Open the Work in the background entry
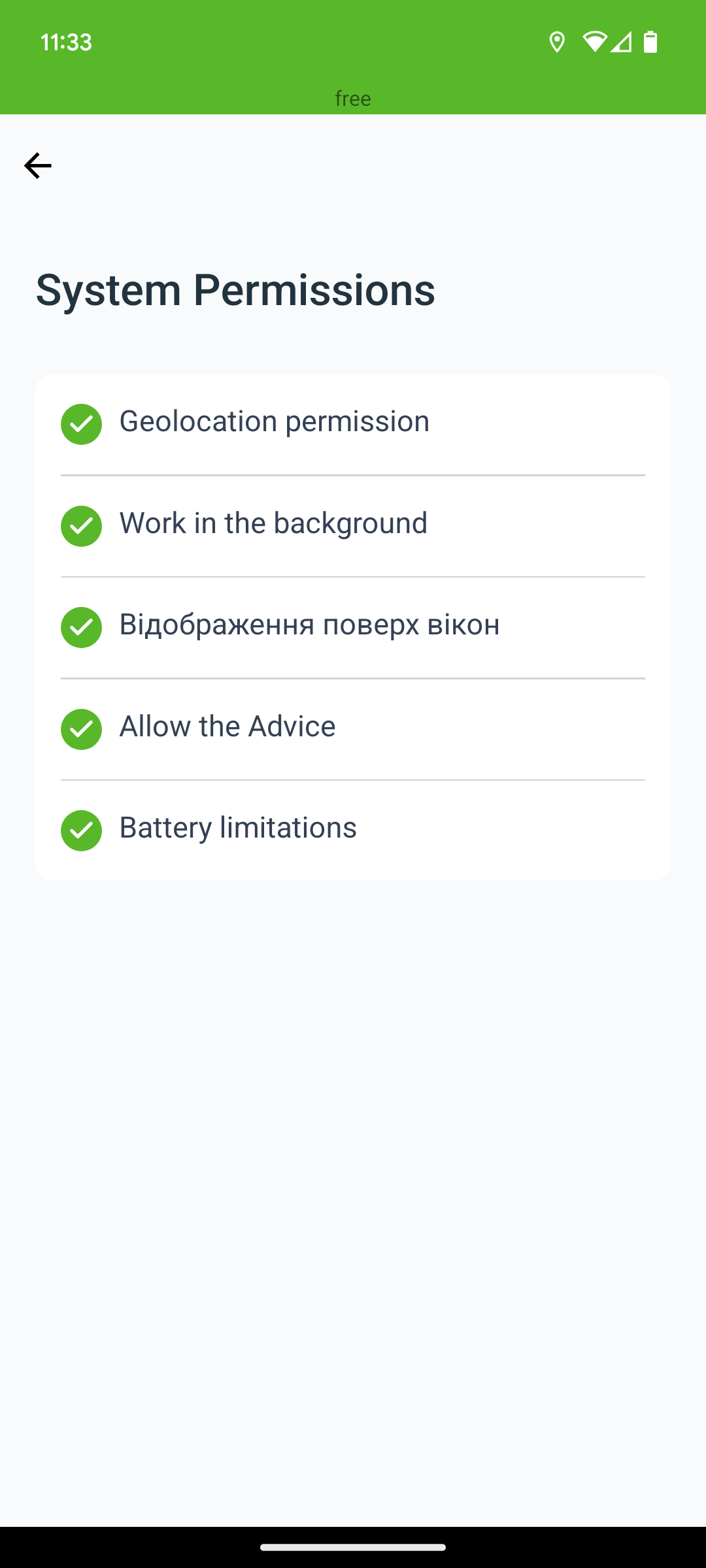The height and width of the screenshot is (1568, 706). pyautogui.click(x=353, y=526)
